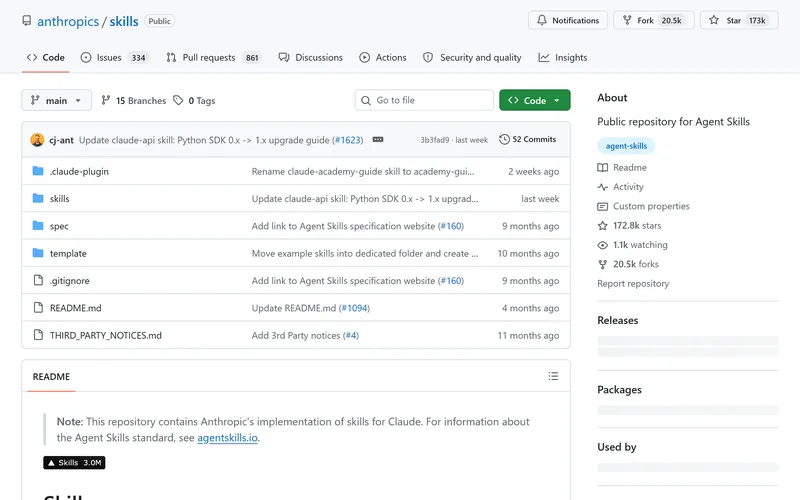Click the cj-ant author name
The height and width of the screenshot is (500, 800).
tap(61, 140)
